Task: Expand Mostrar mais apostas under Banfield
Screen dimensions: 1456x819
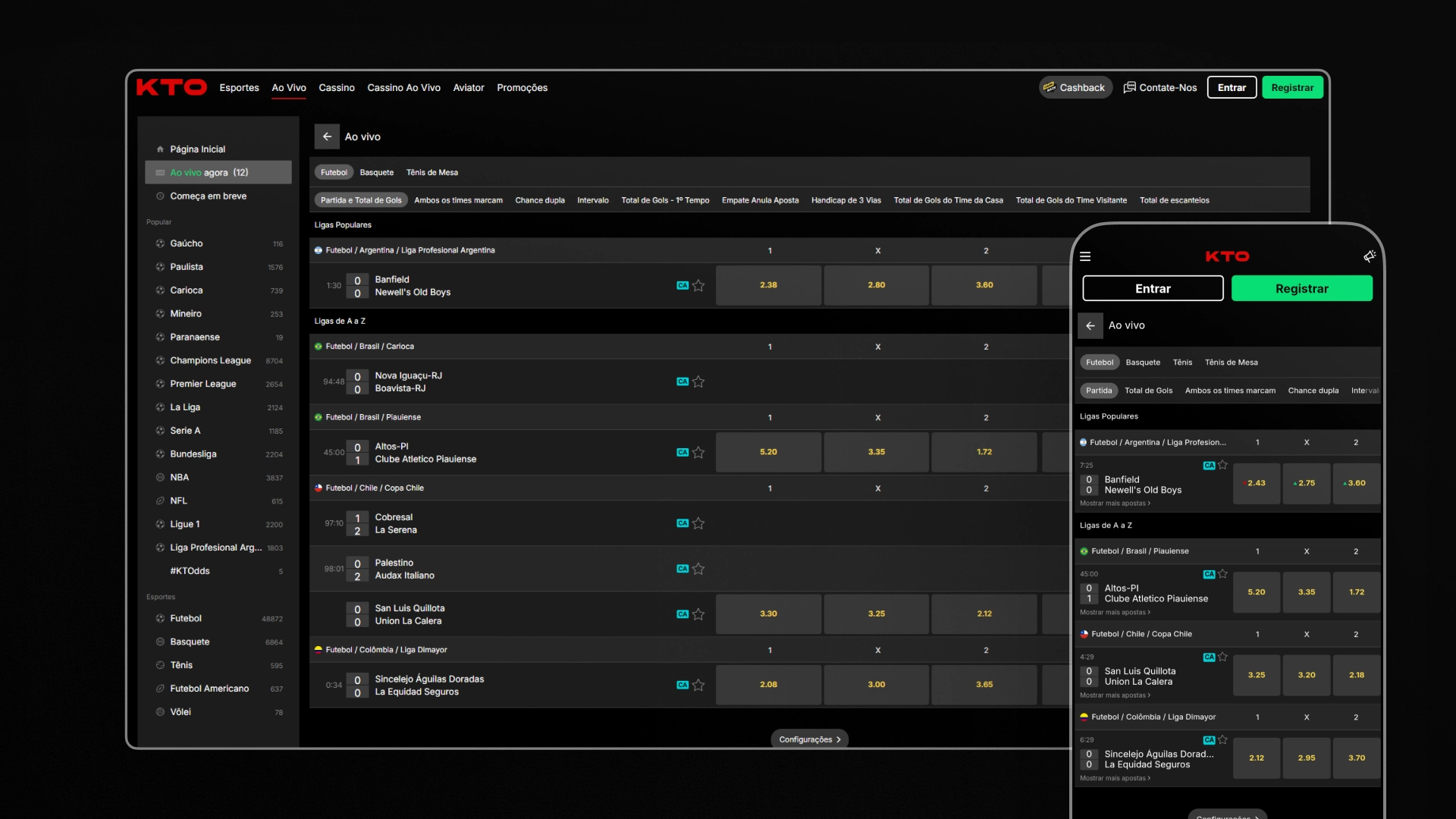Action: pyautogui.click(x=1115, y=504)
